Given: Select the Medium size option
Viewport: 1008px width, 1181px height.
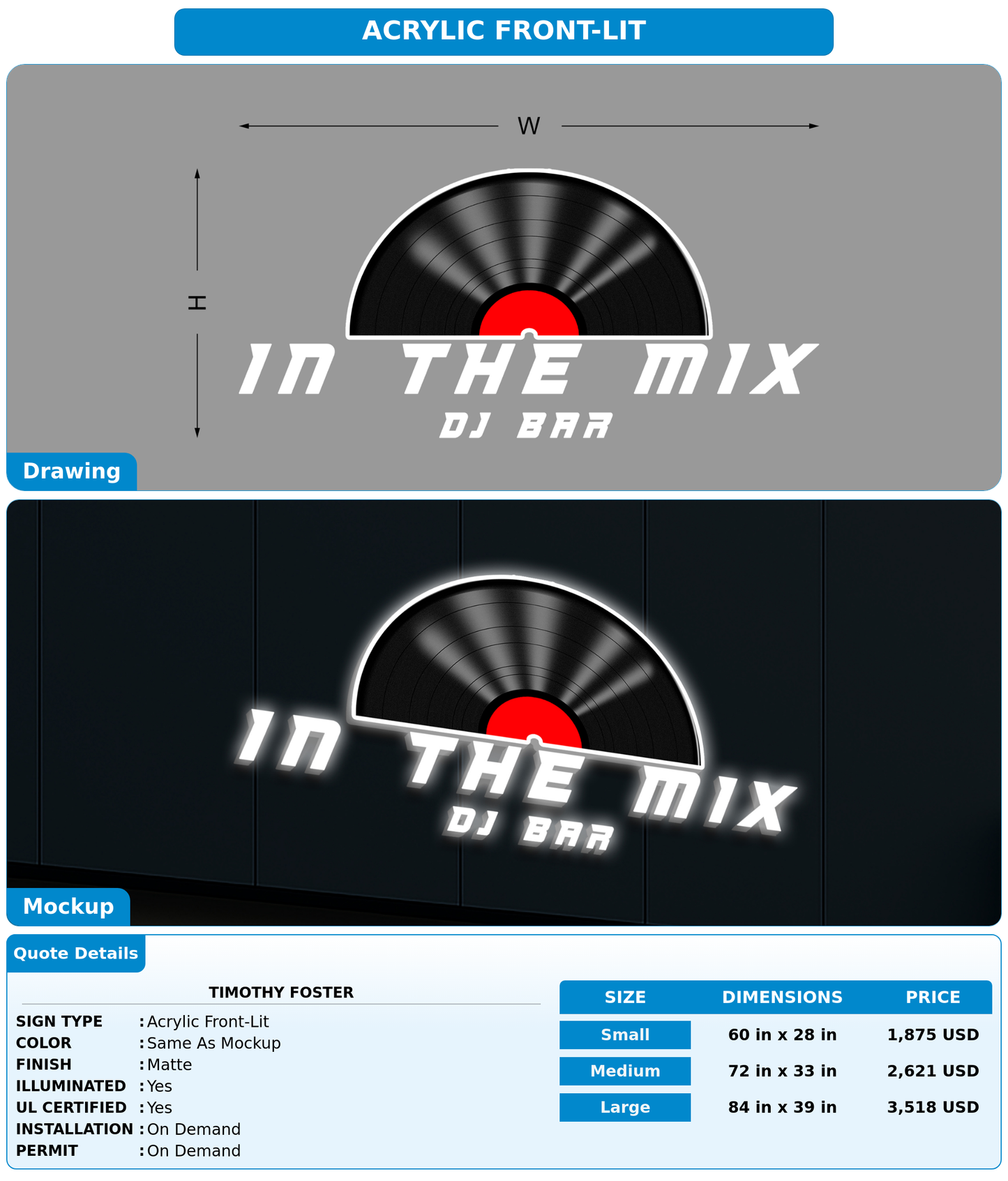Looking at the screenshot, I should tap(625, 1071).
